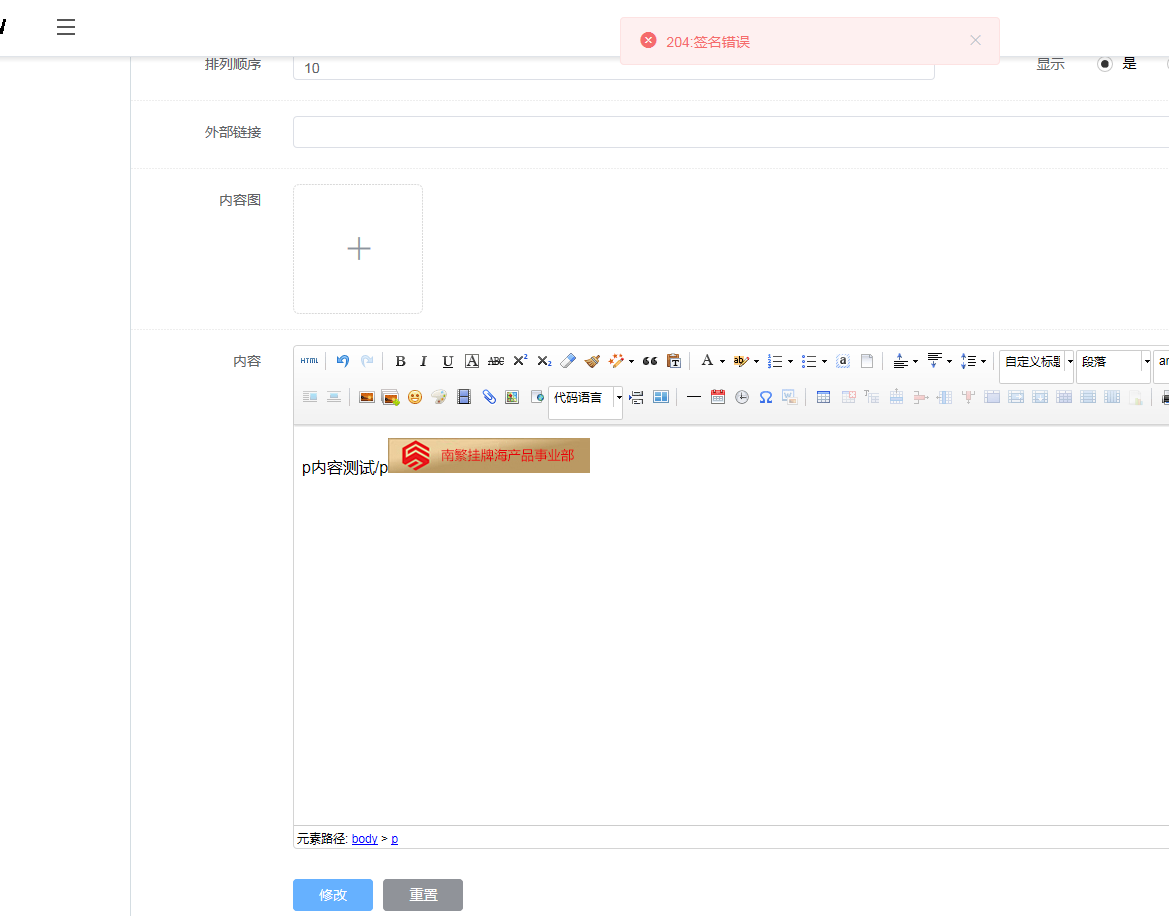Open multiple image upload
The height and width of the screenshot is (916, 1169).
point(390,397)
